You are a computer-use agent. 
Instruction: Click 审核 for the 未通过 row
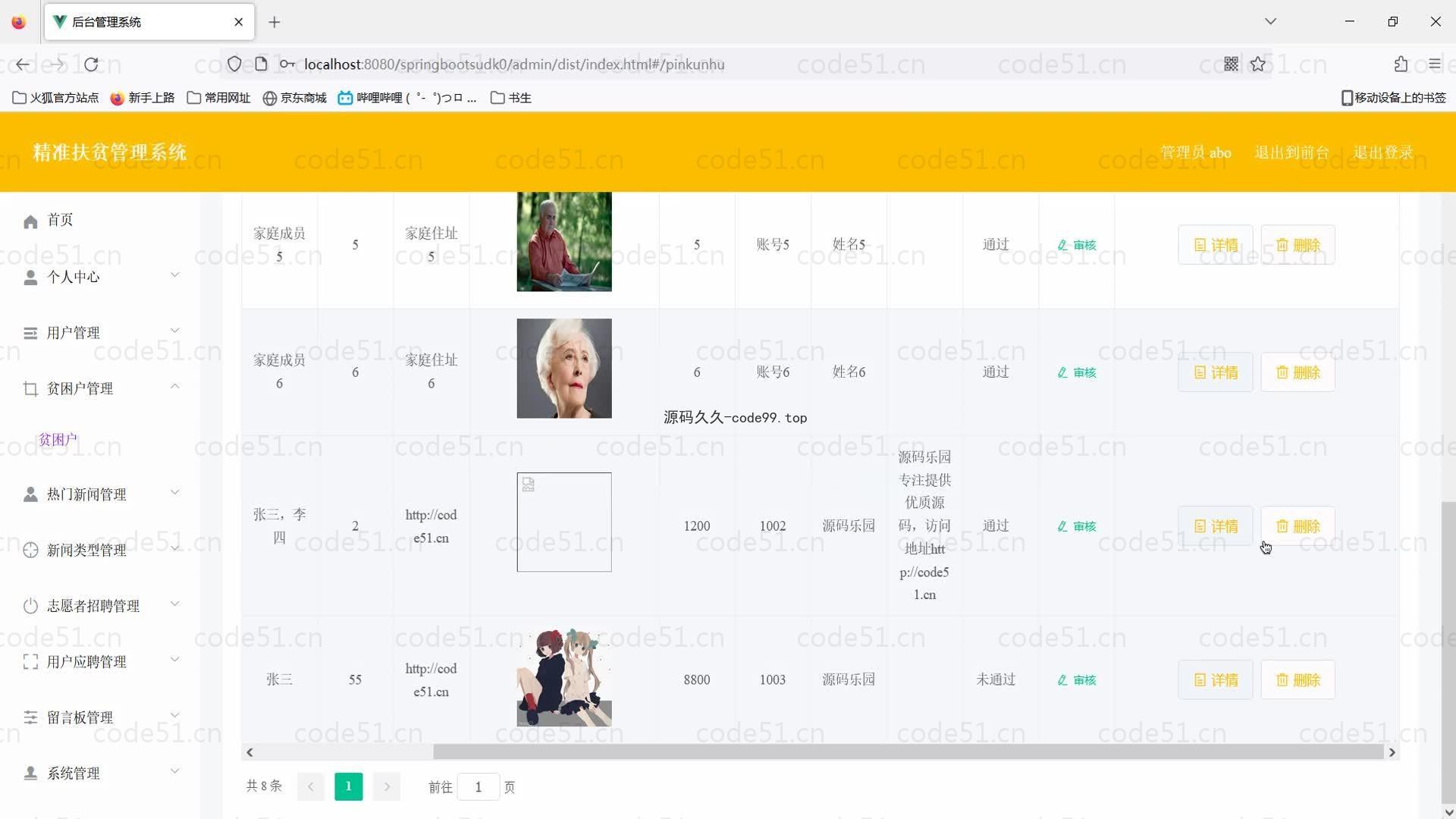click(x=1077, y=680)
